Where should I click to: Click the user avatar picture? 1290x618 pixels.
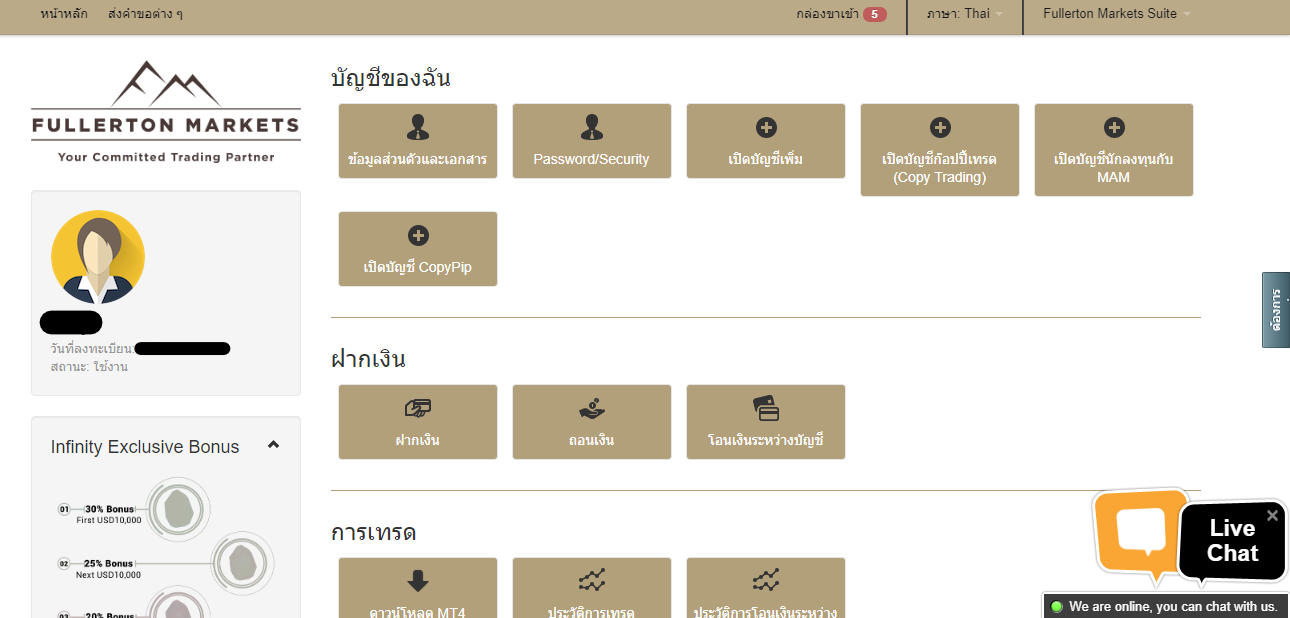tap(98, 257)
